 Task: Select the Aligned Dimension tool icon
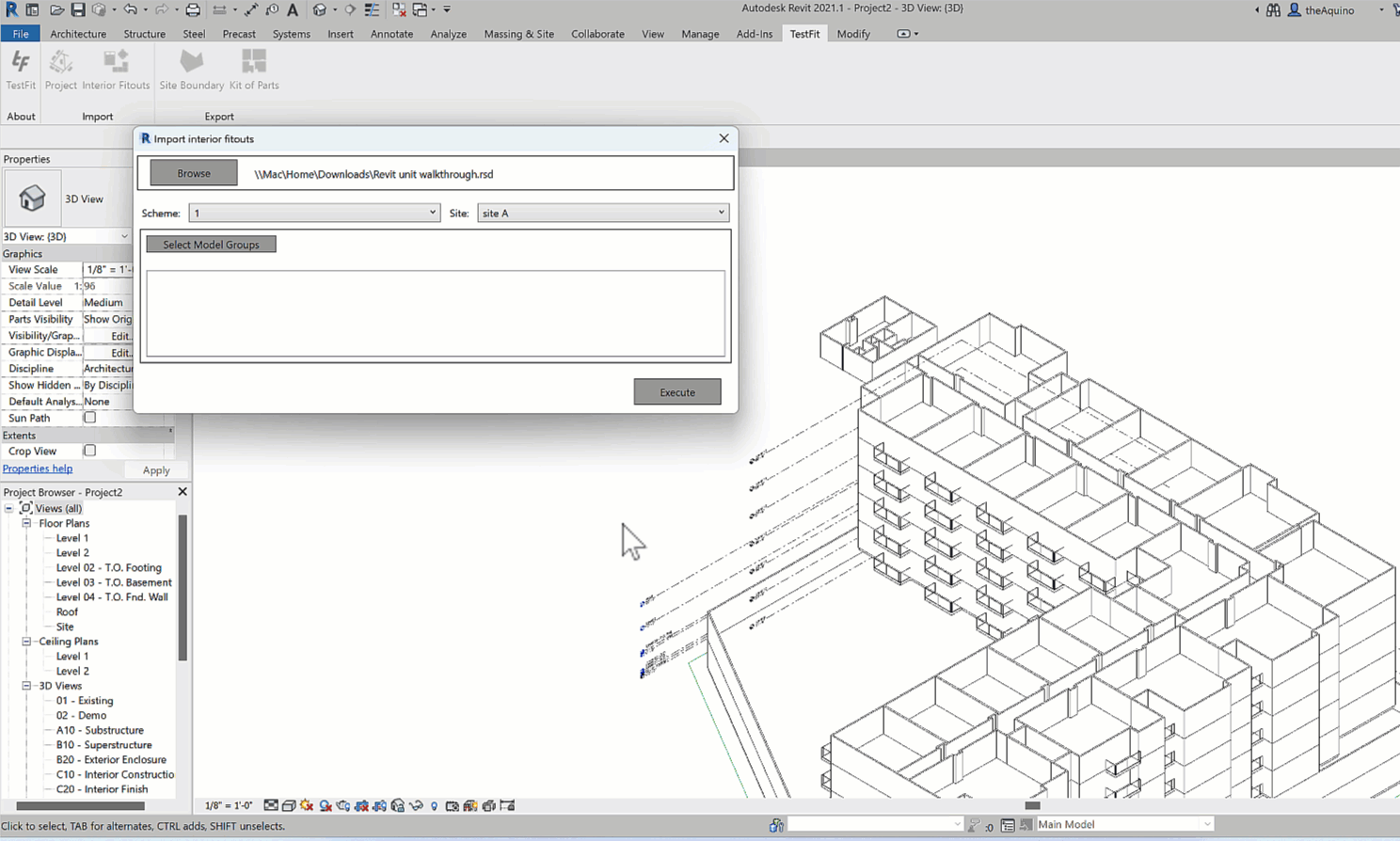click(251, 9)
